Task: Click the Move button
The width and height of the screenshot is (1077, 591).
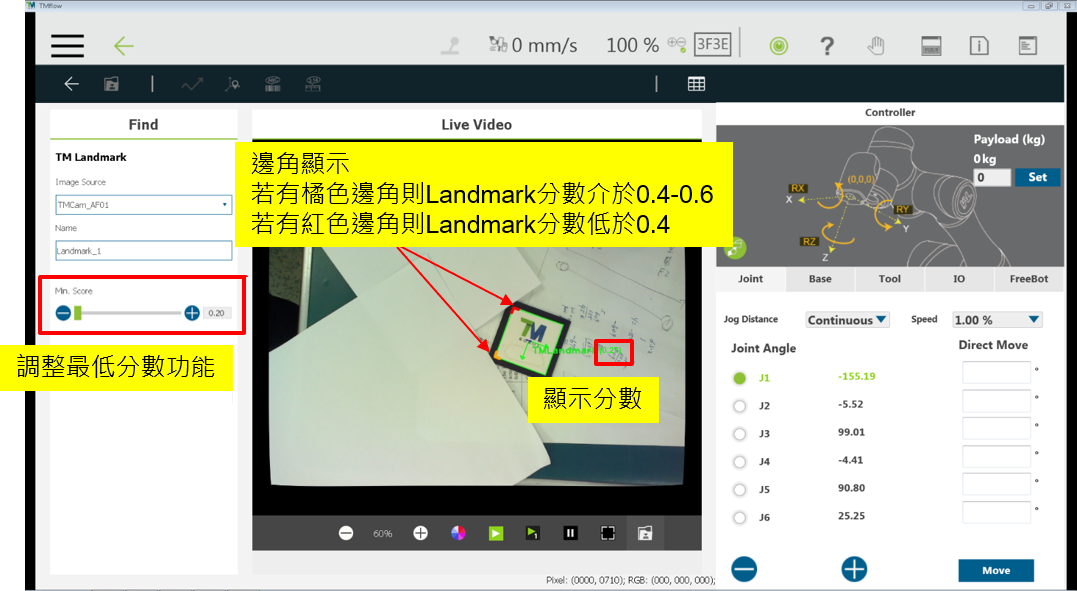Action: point(995,570)
